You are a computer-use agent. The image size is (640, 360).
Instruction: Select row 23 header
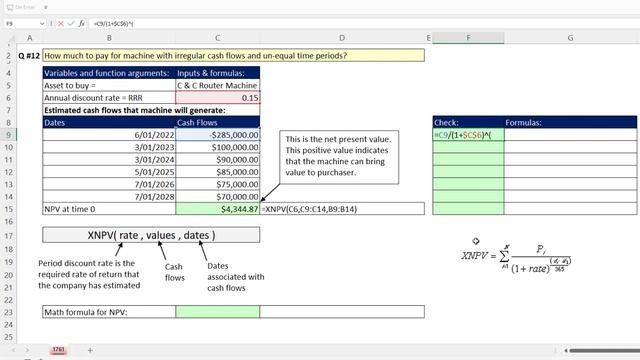pyautogui.click(x=9, y=312)
